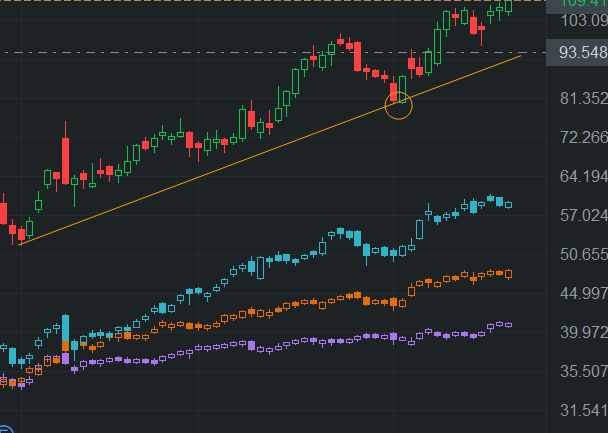Click the 81.352 price axis label

[x=578, y=98]
